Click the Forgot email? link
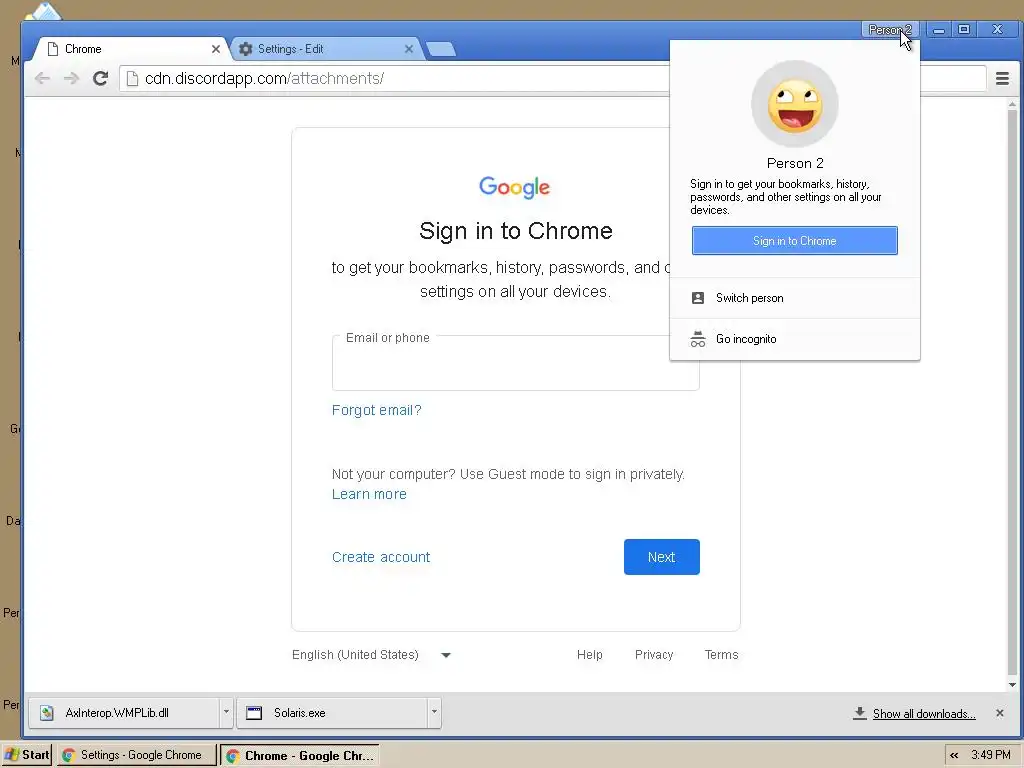The image size is (1024, 768). pos(377,410)
